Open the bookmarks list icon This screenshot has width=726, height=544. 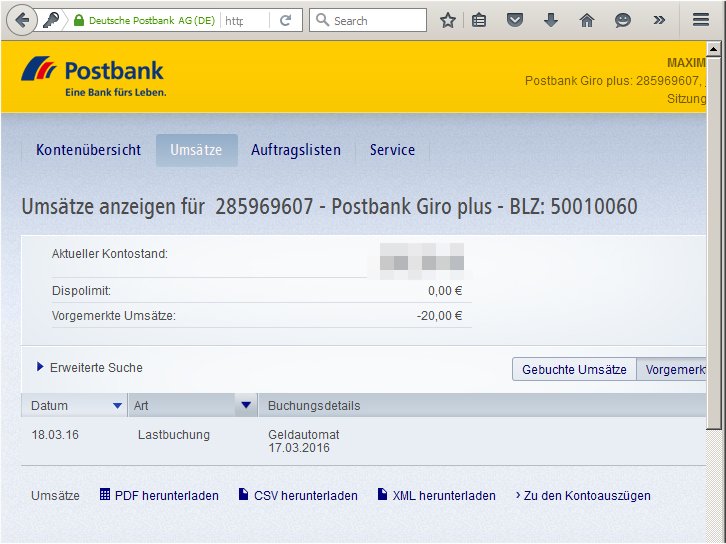tap(479, 20)
